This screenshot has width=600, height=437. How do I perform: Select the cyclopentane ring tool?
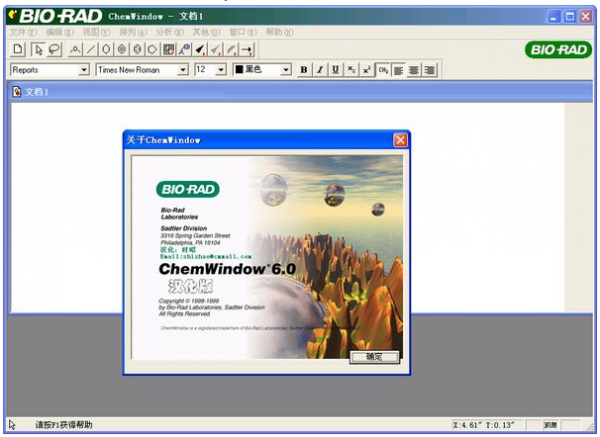tap(153, 49)
